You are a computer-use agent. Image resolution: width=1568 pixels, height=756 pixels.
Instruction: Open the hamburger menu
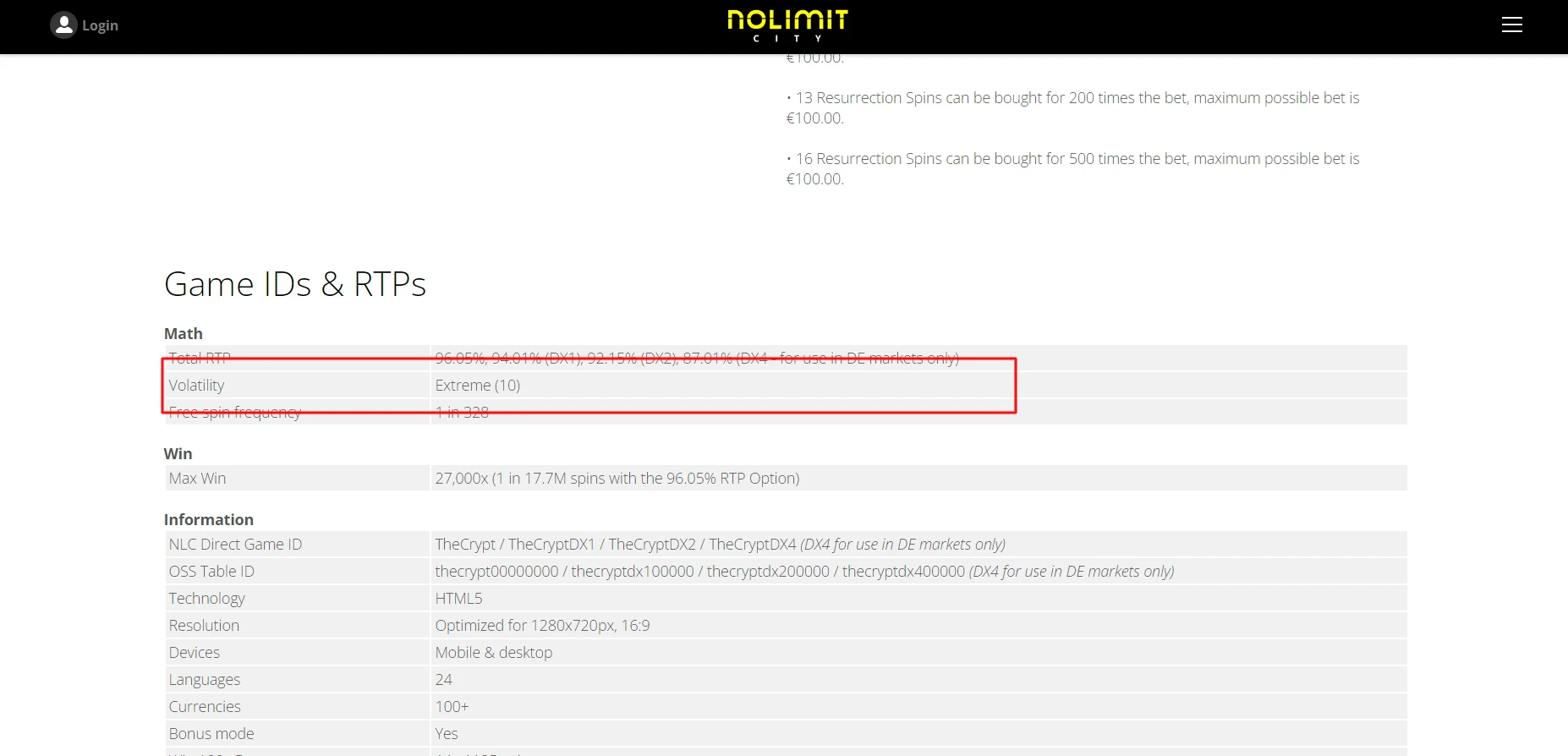pos(1512,25)
